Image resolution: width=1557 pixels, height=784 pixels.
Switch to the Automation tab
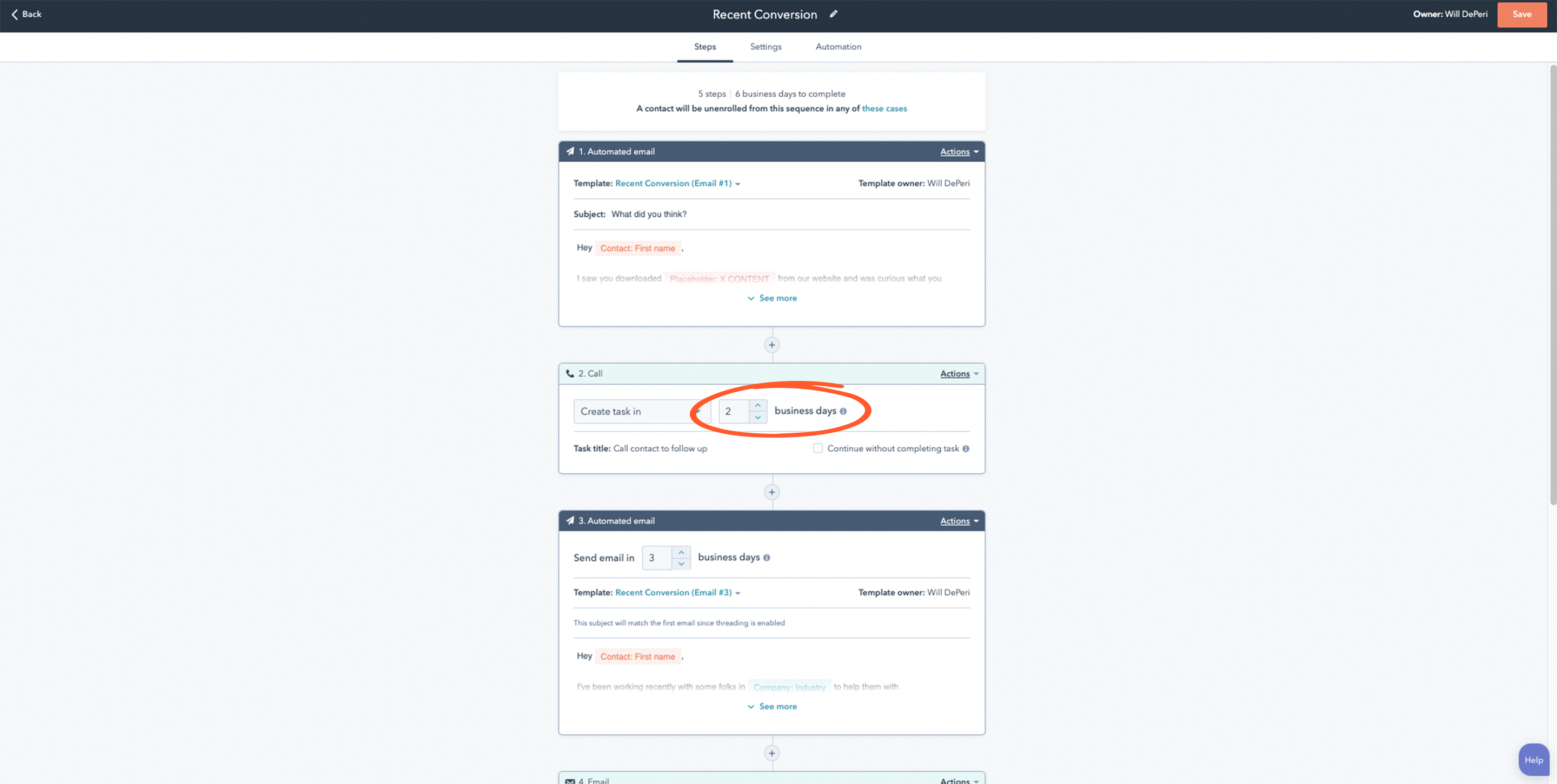(837, 46)
